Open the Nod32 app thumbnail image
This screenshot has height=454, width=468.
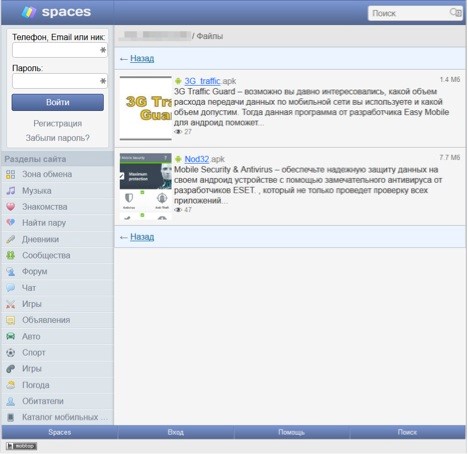146,186
